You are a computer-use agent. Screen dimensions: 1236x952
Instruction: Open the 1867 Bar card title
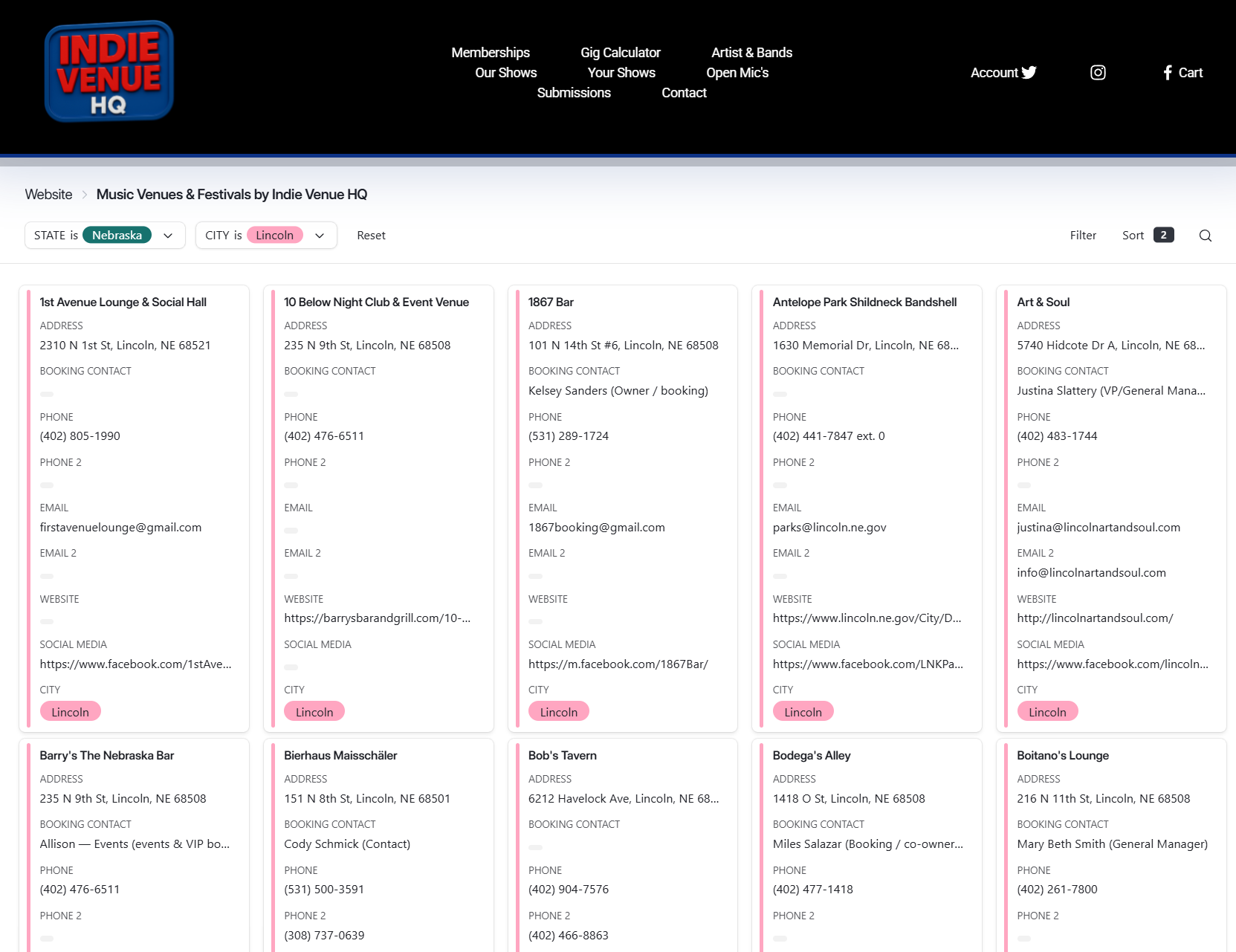[x=551, y=302]
